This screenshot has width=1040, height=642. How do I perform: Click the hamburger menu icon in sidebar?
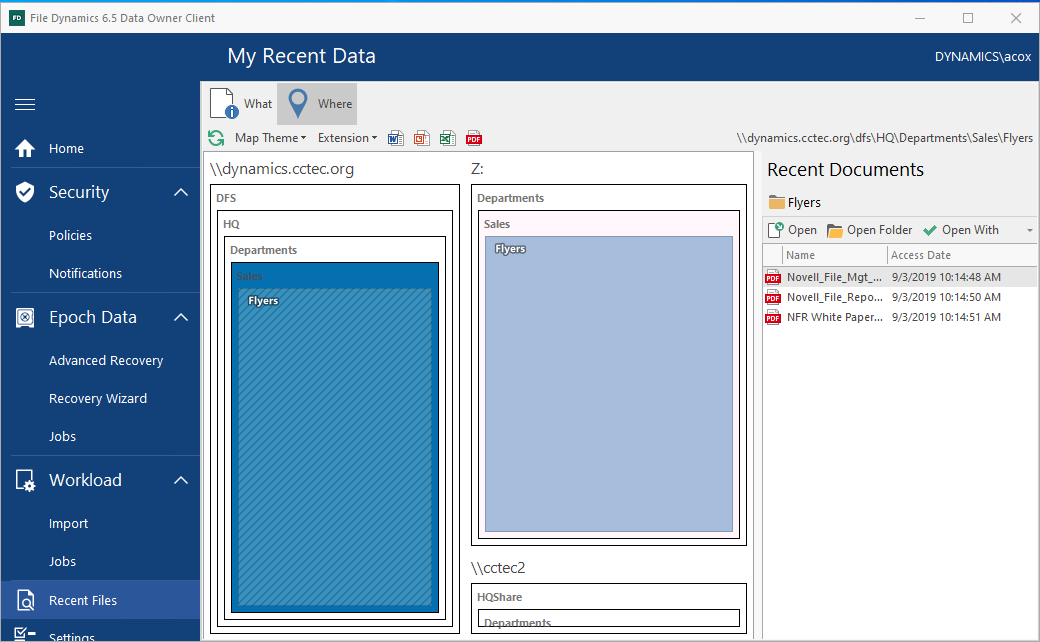click(x=25, y=105)
